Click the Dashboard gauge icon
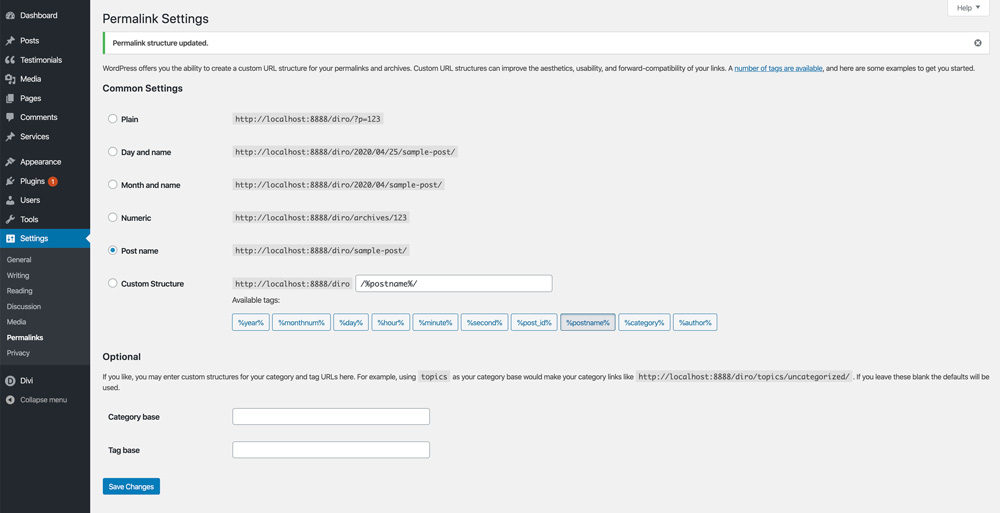 pos(10,15)
